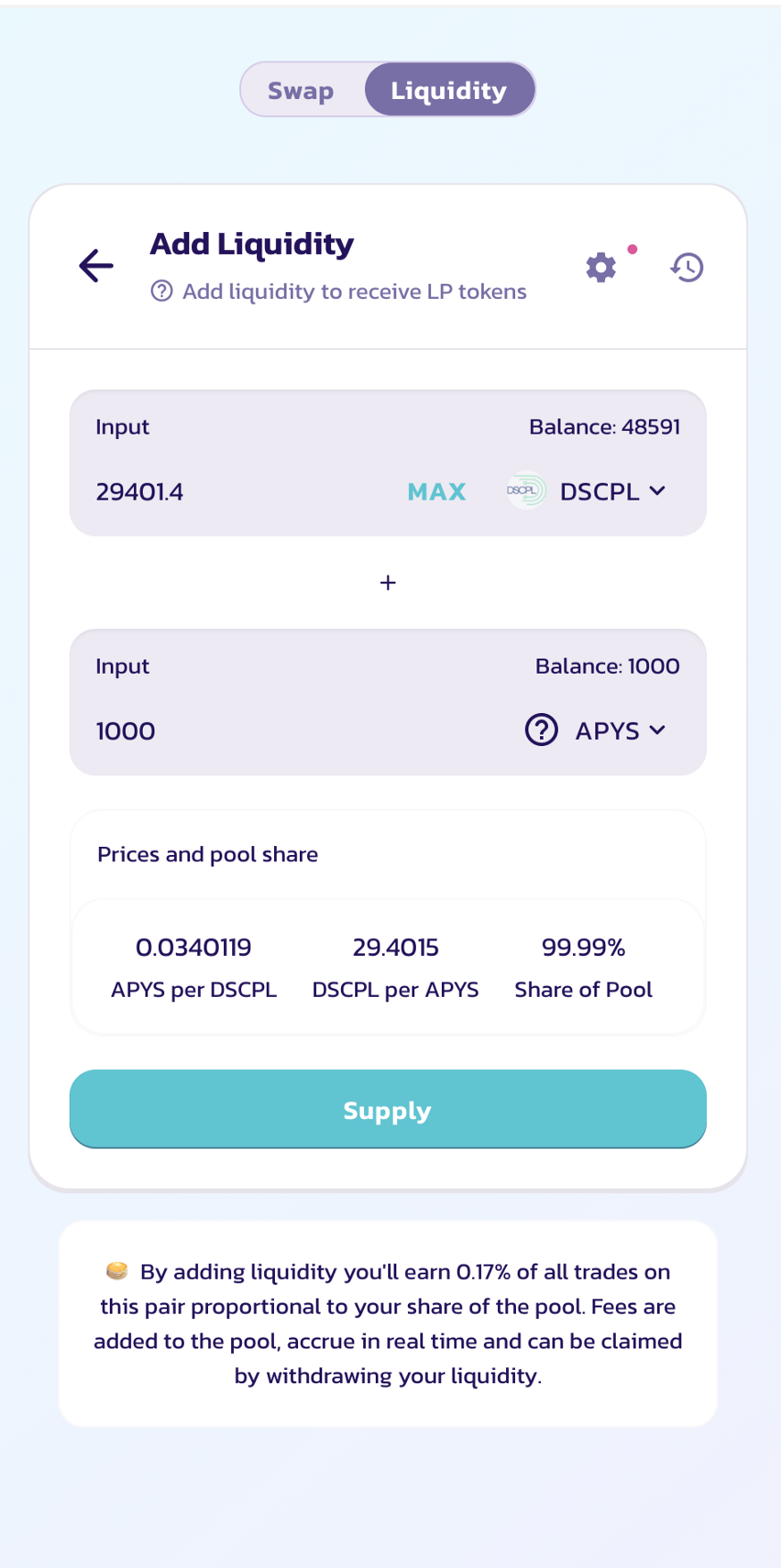Image resolution: width=781 pixels, height=1568 pixels.
Task: Select the Liquidity tab
Action: tap(449, 90)
